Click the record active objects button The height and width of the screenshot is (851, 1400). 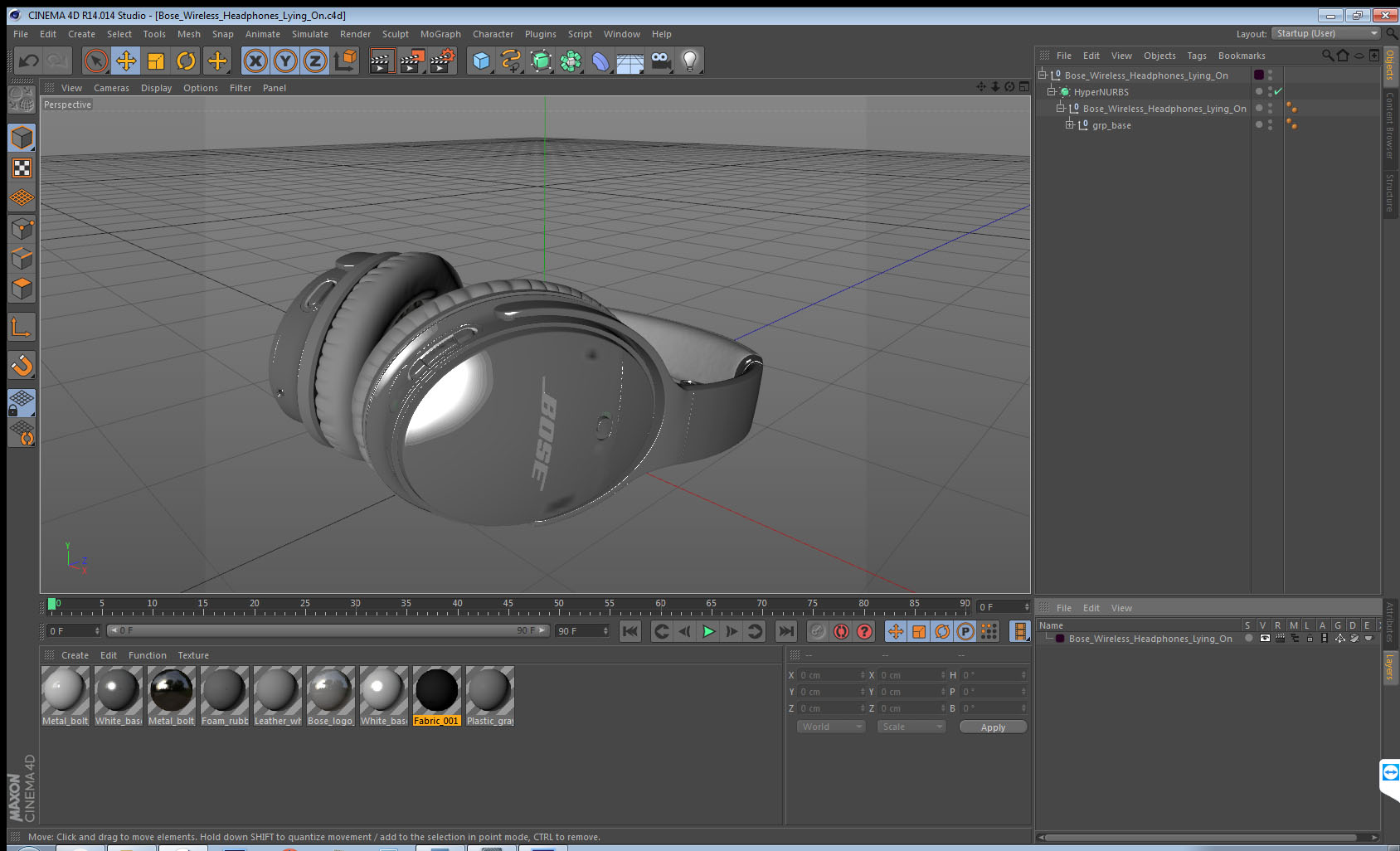point(818,631)
